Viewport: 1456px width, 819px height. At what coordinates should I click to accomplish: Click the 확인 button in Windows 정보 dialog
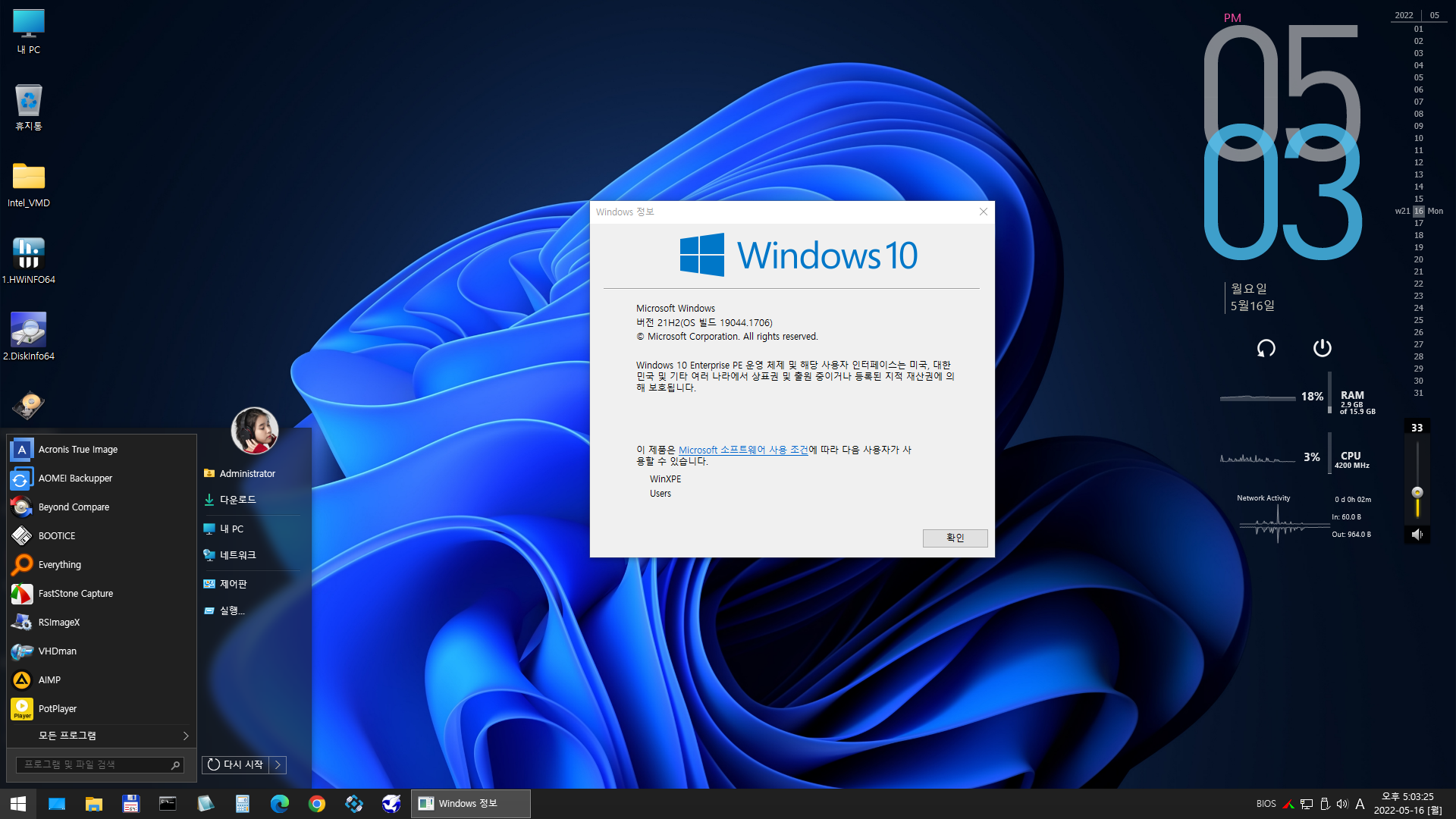[955, 538]
